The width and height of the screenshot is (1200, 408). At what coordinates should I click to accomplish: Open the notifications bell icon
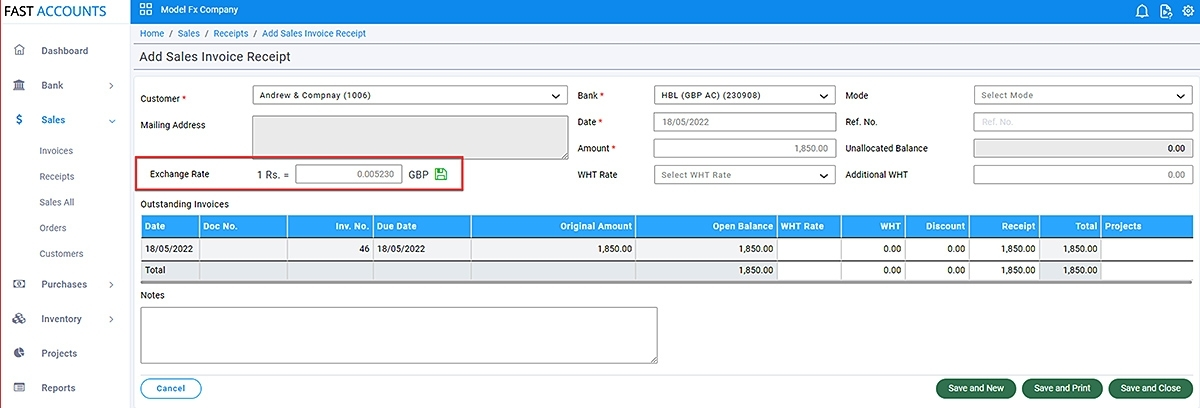coord(1142,11)
